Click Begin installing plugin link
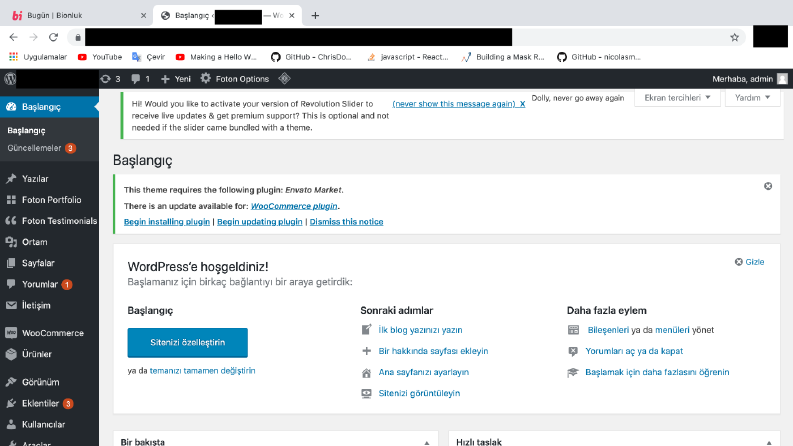Image resolution: width=793 pixels, height=446 pixels. tap(167, 222)
